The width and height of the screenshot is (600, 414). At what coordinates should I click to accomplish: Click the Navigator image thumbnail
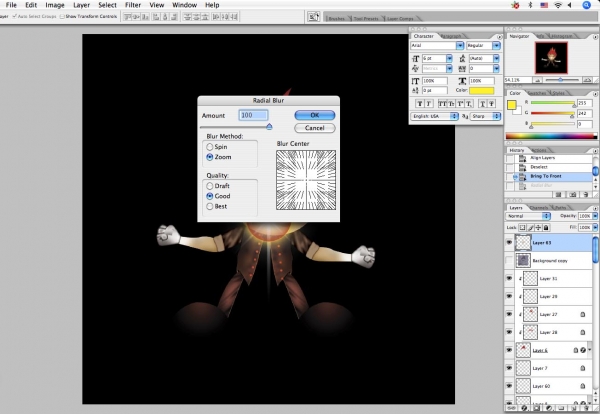click(551, 58)
